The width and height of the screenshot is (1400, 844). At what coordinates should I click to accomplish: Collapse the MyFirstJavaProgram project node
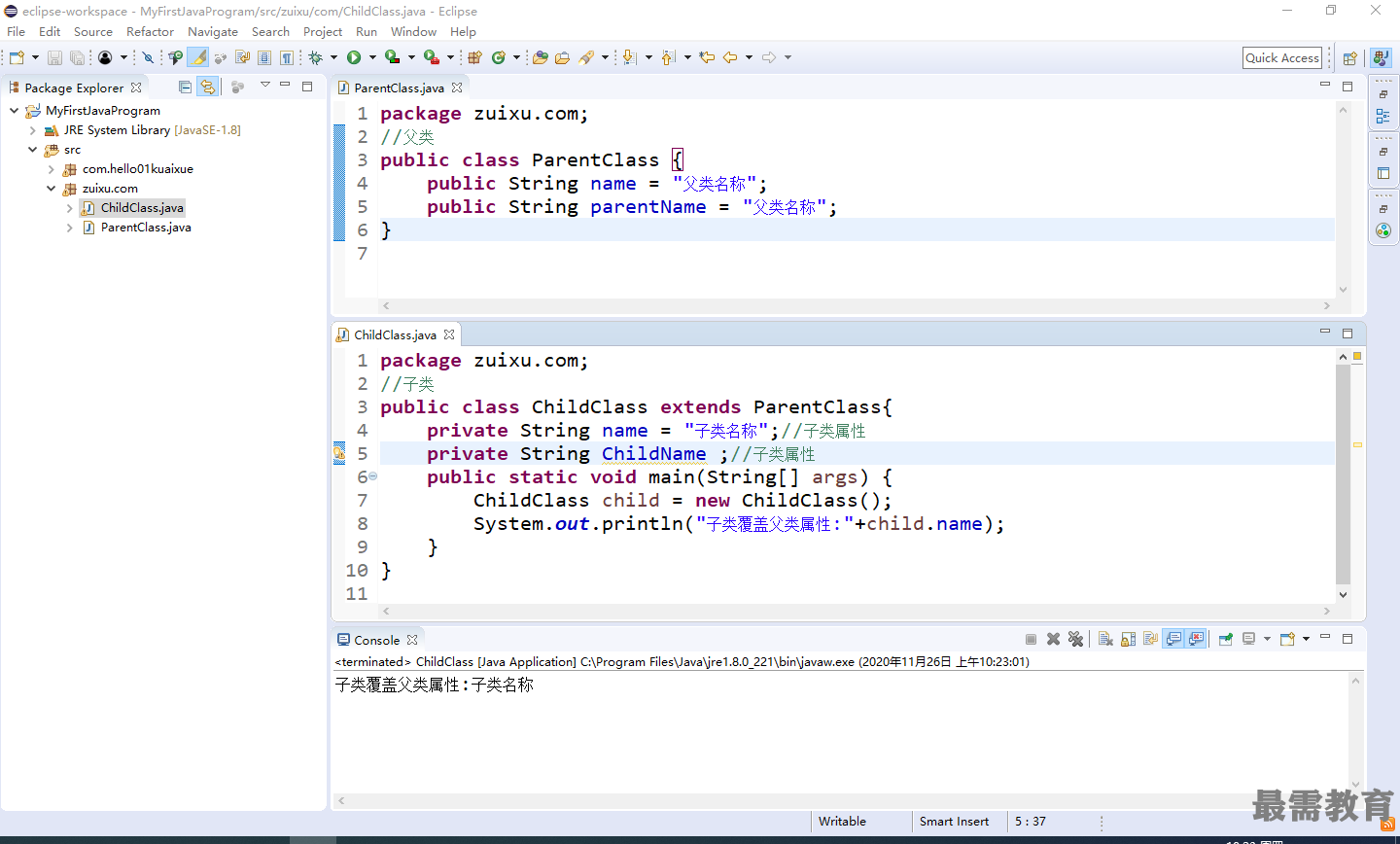tap(14, 111)
